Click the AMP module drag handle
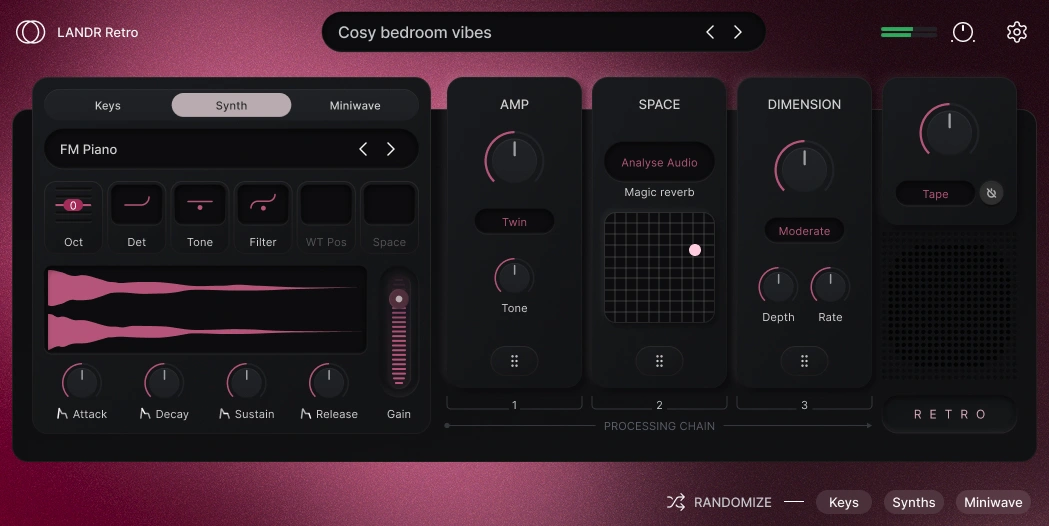Screen dimensions: 1049x526 click(514, 361)
